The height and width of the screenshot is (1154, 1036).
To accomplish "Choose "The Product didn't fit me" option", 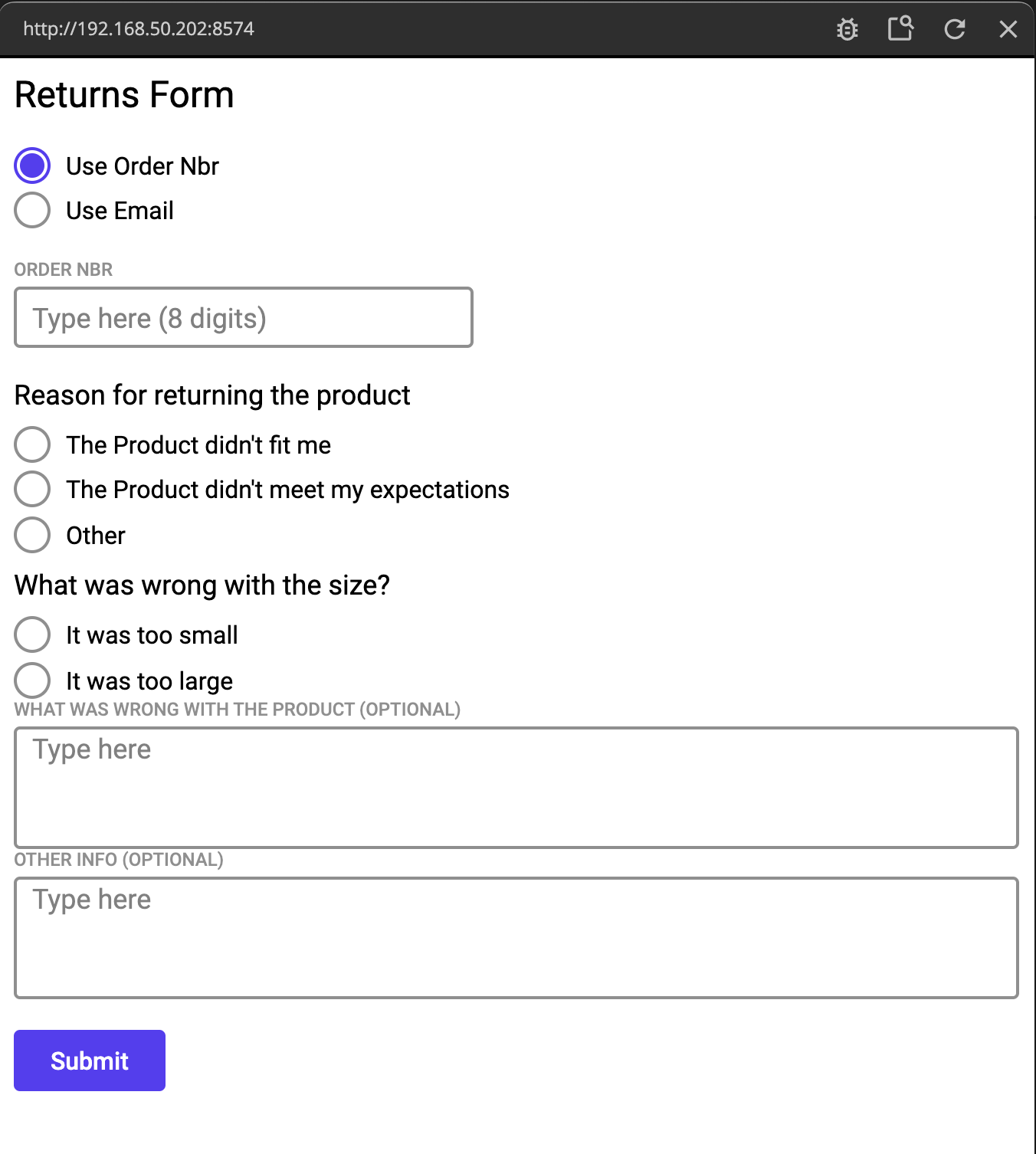I will (32, 444).
